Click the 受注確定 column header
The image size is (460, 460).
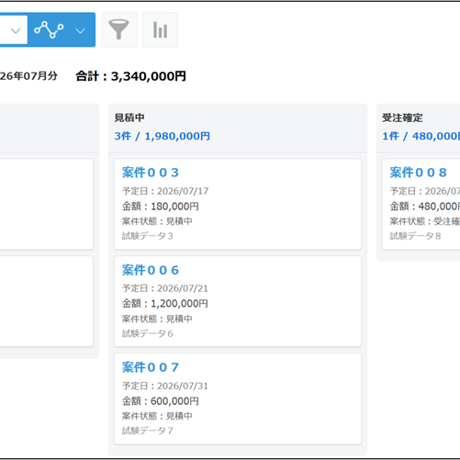pos(402,117)
